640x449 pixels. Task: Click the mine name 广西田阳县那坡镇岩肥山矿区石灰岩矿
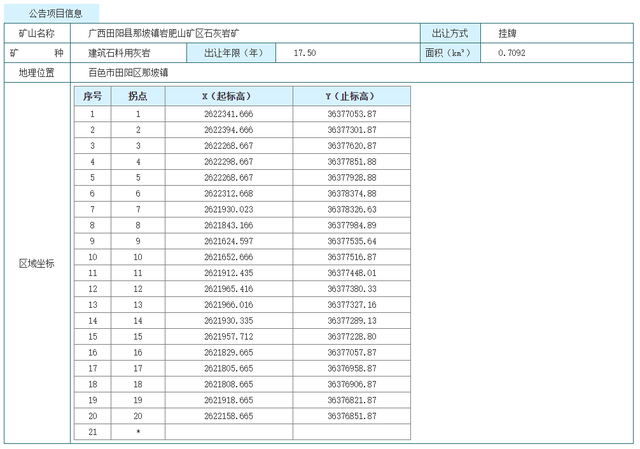164,33
